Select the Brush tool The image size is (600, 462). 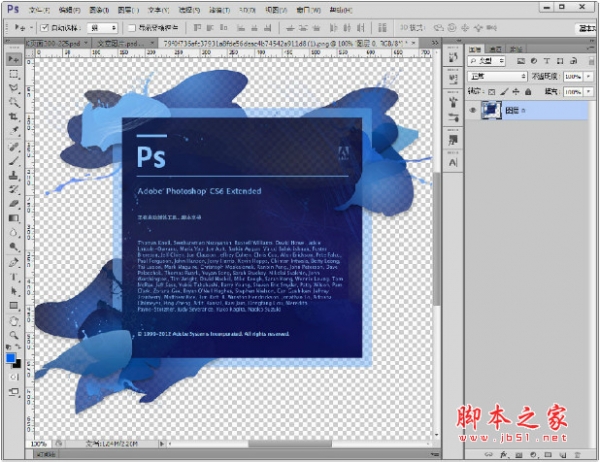click(x=14, y=161)
